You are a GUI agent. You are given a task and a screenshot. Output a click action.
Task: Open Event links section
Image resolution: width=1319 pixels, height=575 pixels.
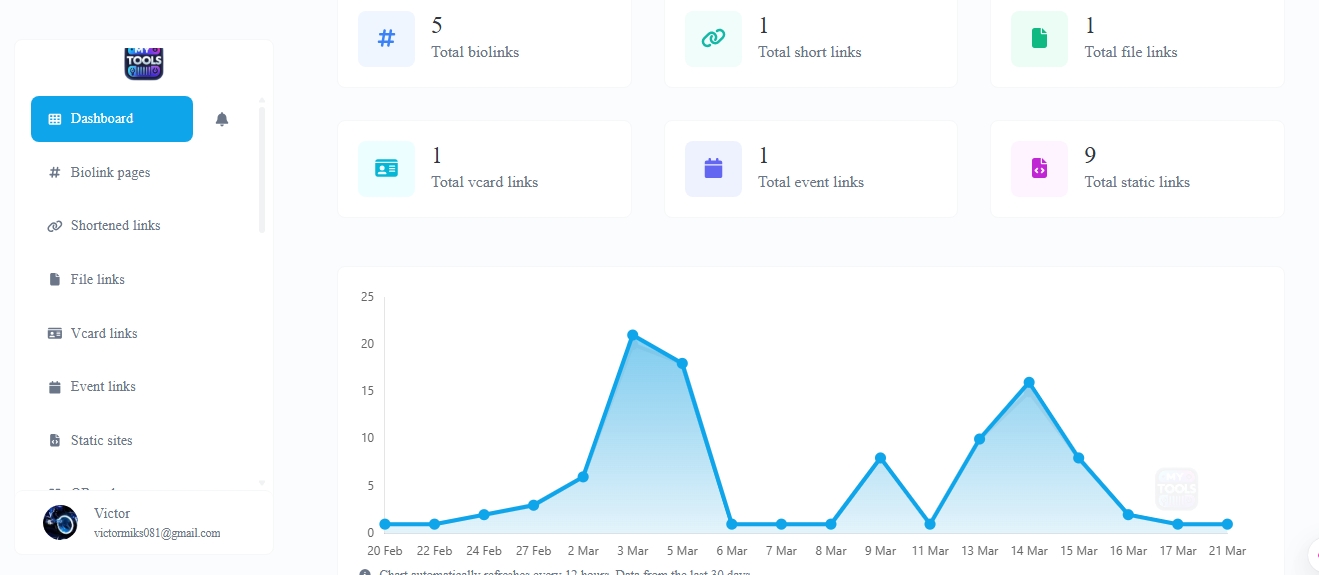click(103, 387)
